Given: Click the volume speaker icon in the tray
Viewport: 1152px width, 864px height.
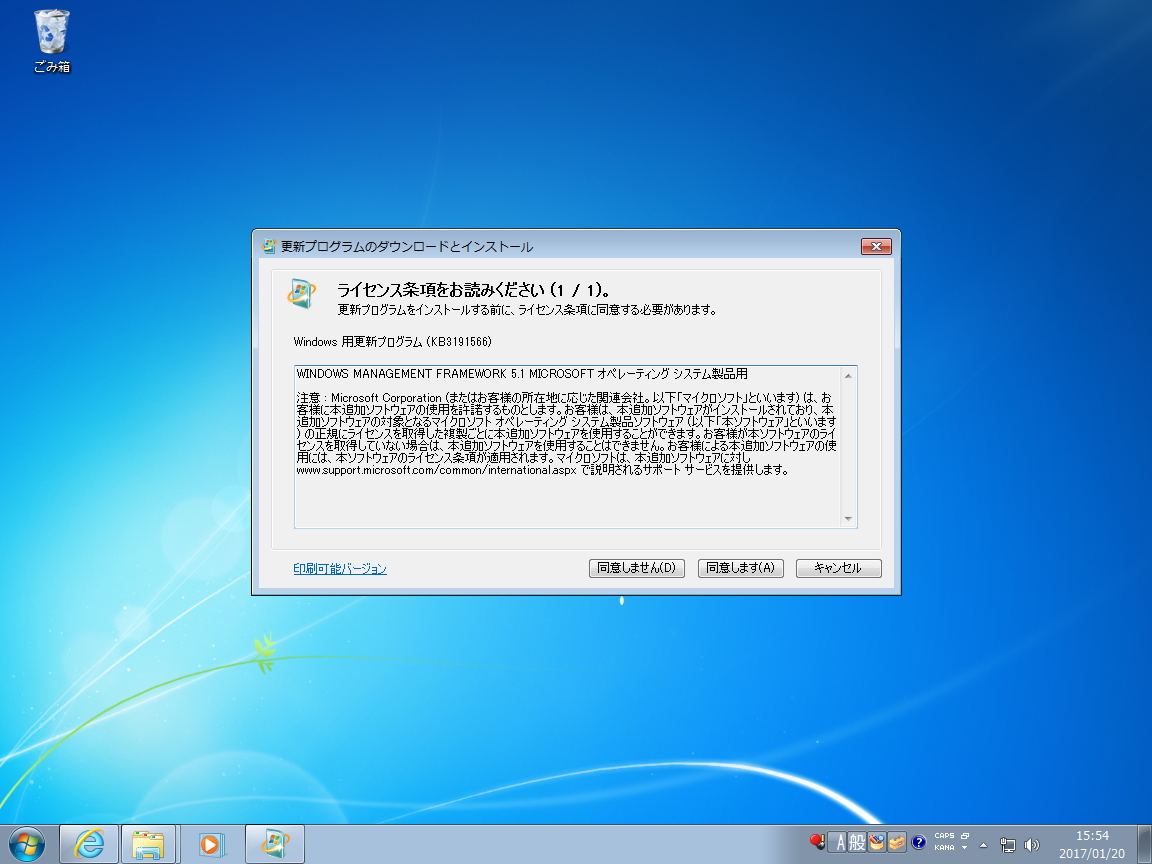Looking at the screenshot, I should pos(1030,843).
